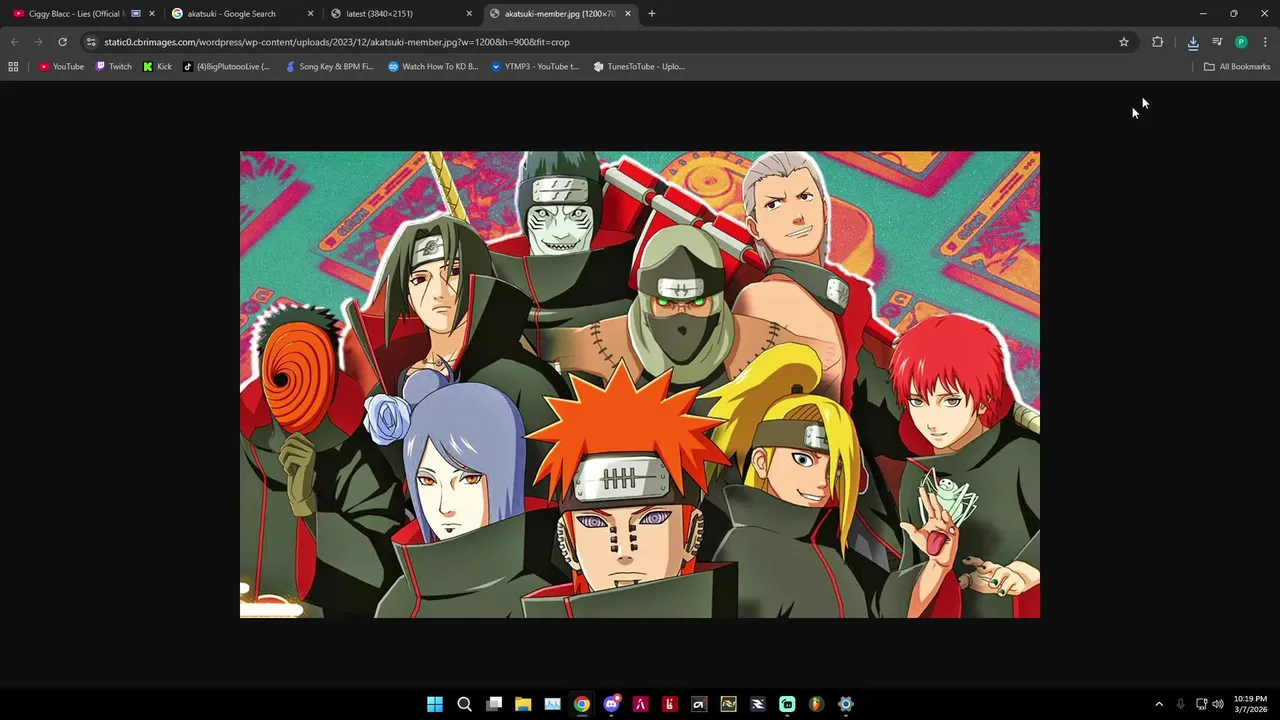Screen dimensions: 1280x720
Task: Open the Song Key & BPM Fi... bookmark
Action: point(330,67)
